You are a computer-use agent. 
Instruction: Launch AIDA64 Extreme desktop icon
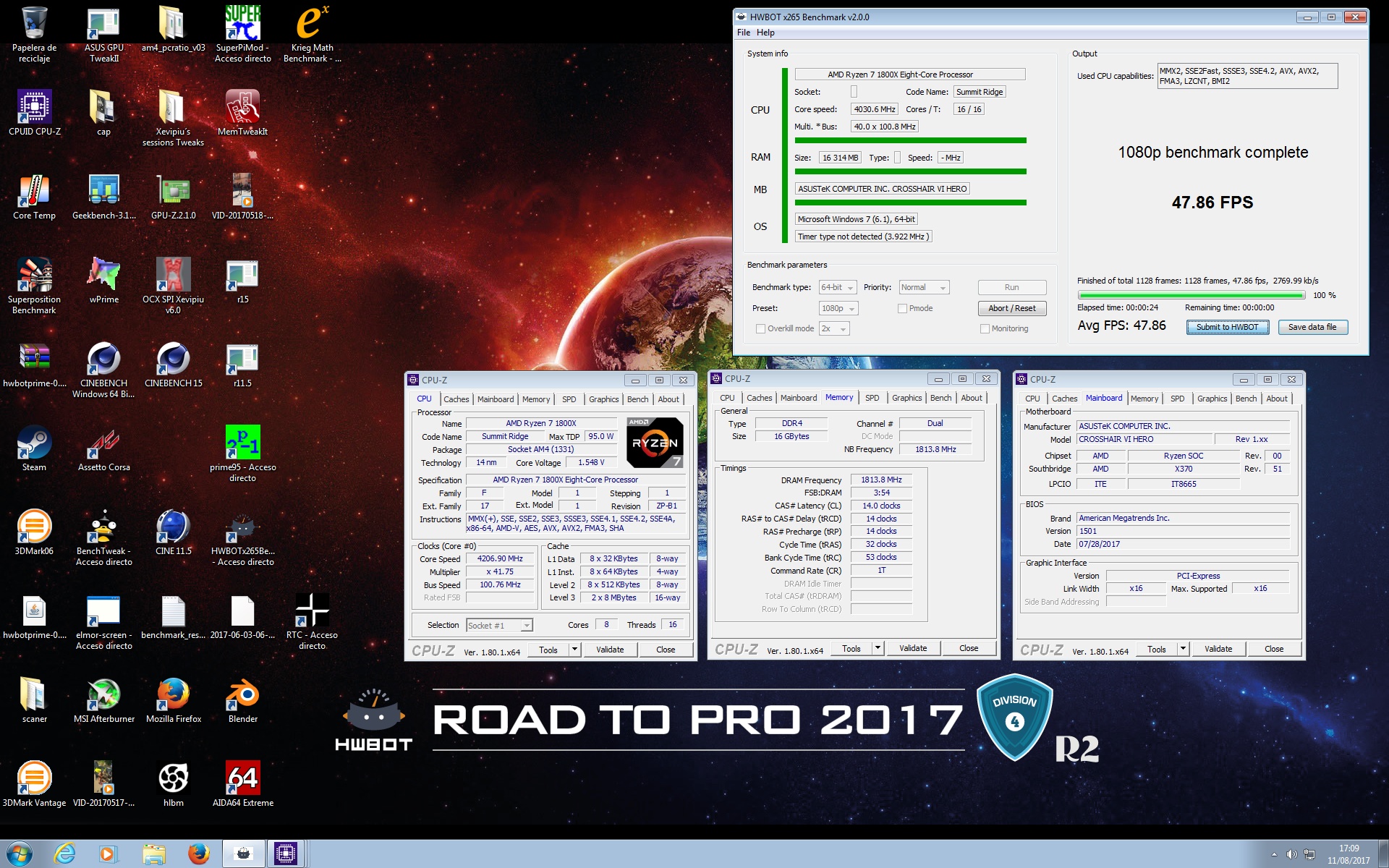click(x=242, y=783)
